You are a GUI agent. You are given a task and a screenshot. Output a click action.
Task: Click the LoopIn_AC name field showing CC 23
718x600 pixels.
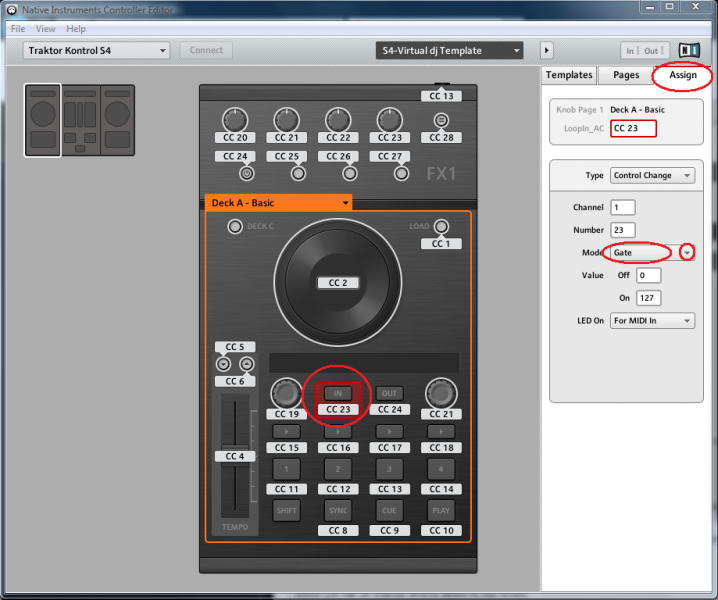[633, 128]
